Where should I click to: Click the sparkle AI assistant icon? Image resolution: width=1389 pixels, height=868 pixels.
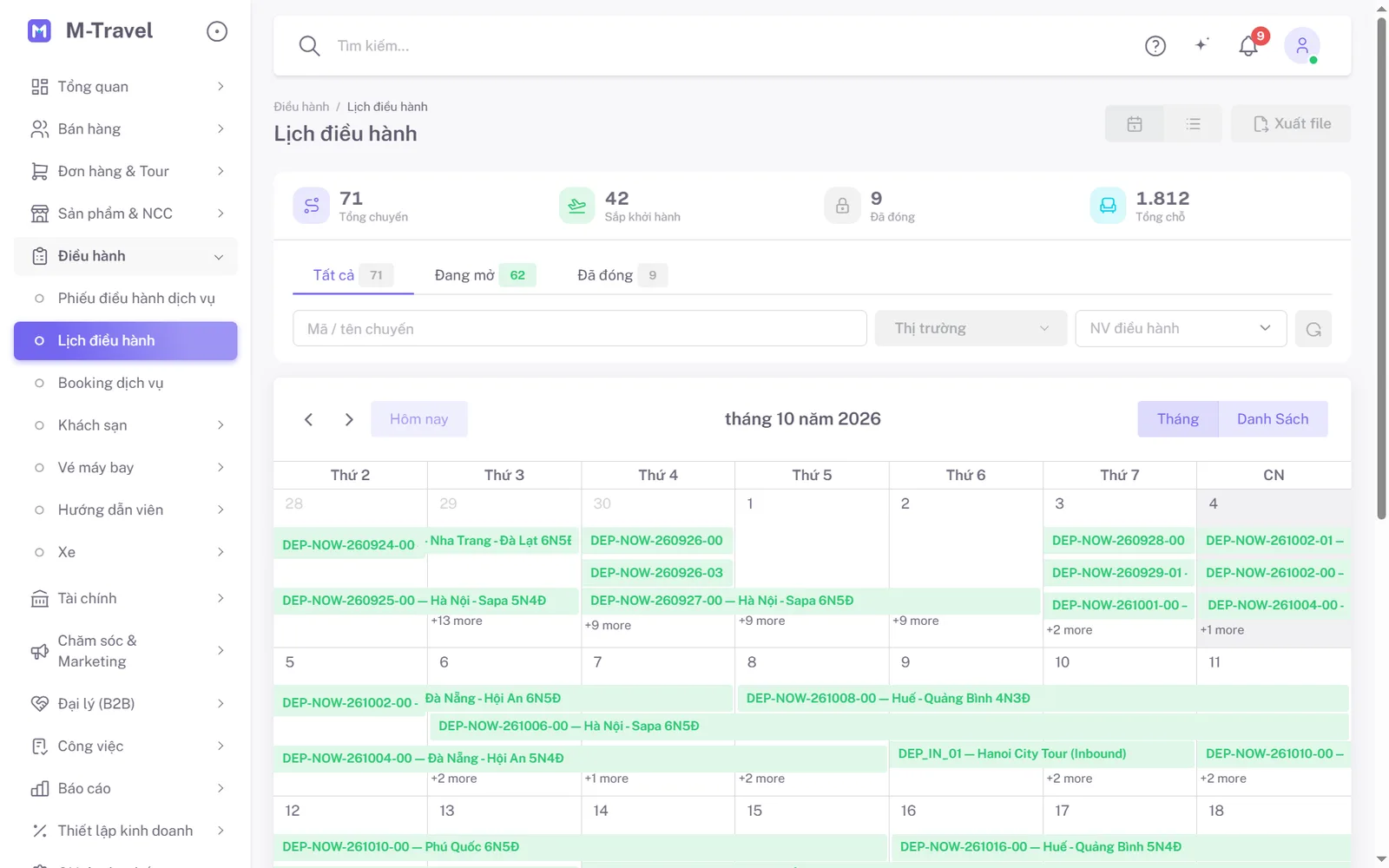tap(1201, 45)
